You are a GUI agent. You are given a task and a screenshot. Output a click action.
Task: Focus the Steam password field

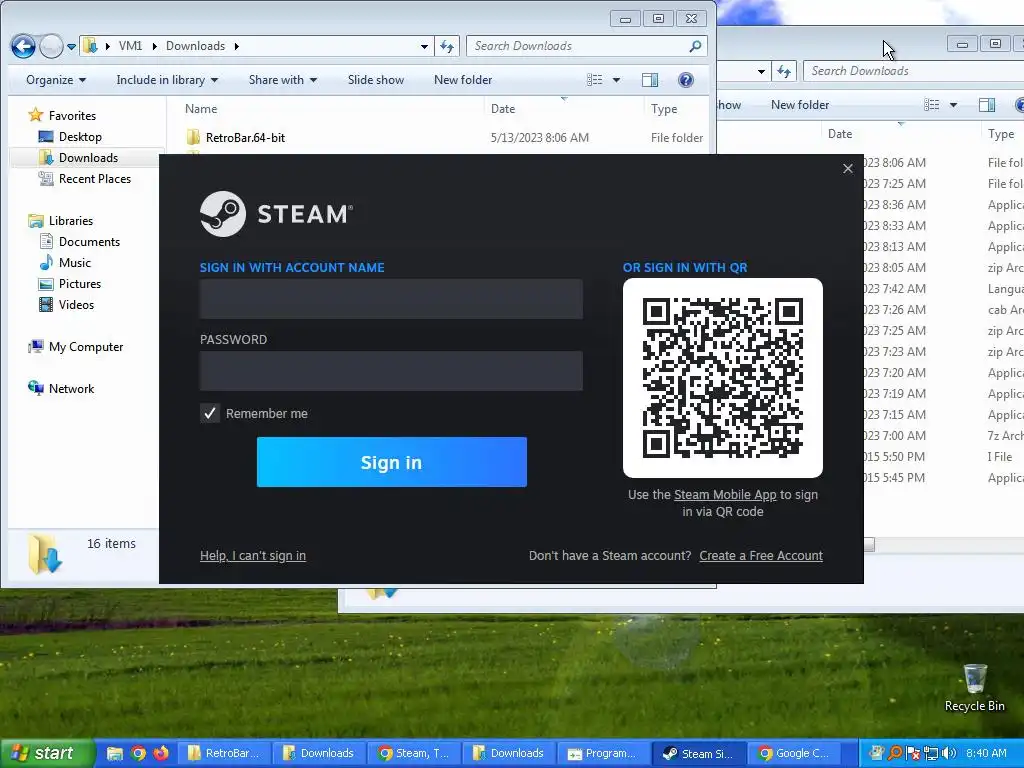tap(391, 371)
